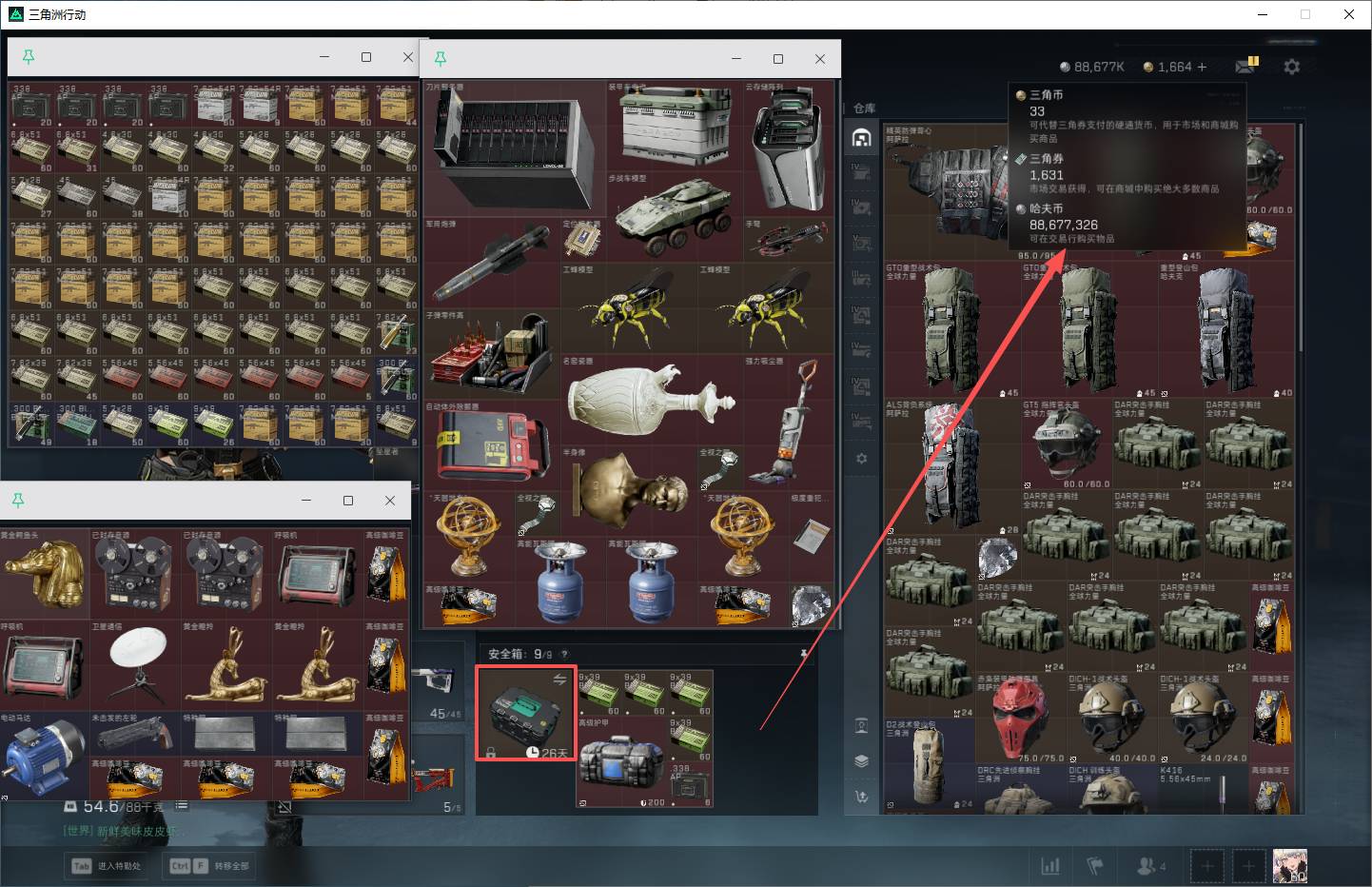Image resolution: width=1372 pixels, height=887 pixels.
Task: Click the safe box help question mark
Action: (x=564, y=654)
